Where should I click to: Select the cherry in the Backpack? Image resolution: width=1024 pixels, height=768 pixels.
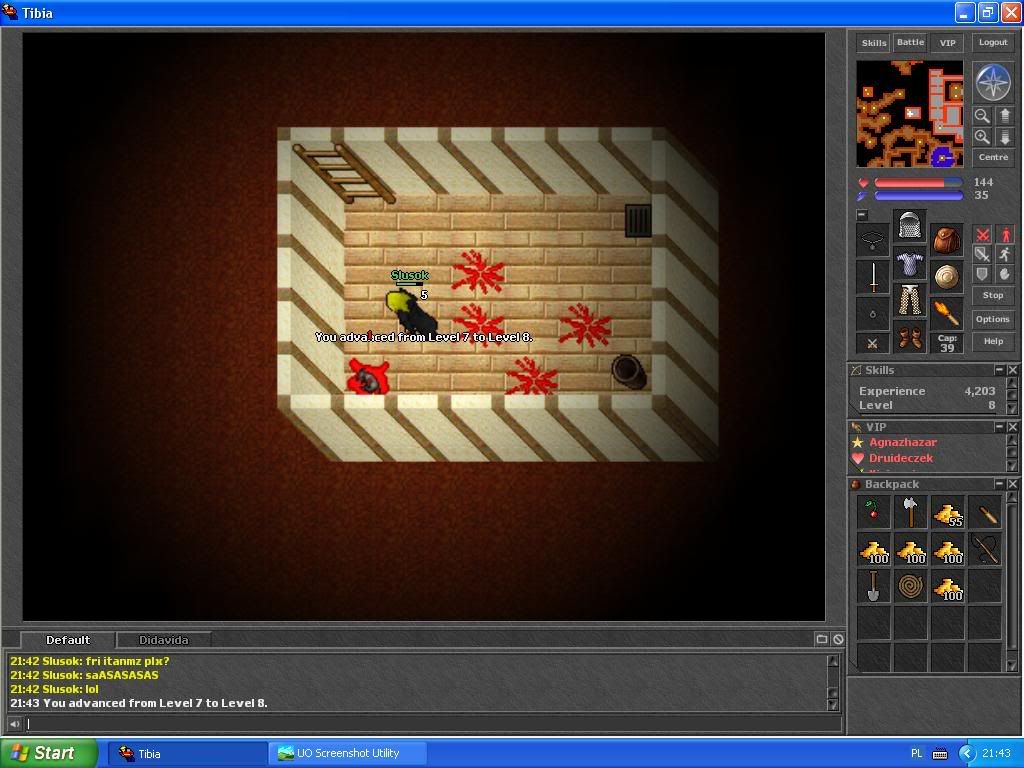[x=874, y=511]
